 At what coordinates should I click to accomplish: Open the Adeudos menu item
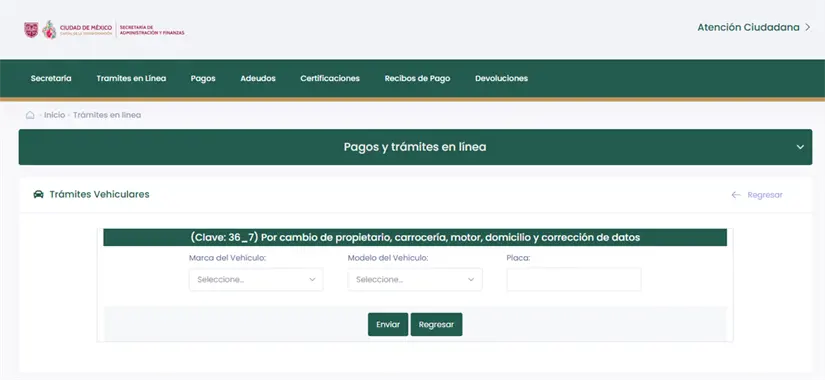258,78
